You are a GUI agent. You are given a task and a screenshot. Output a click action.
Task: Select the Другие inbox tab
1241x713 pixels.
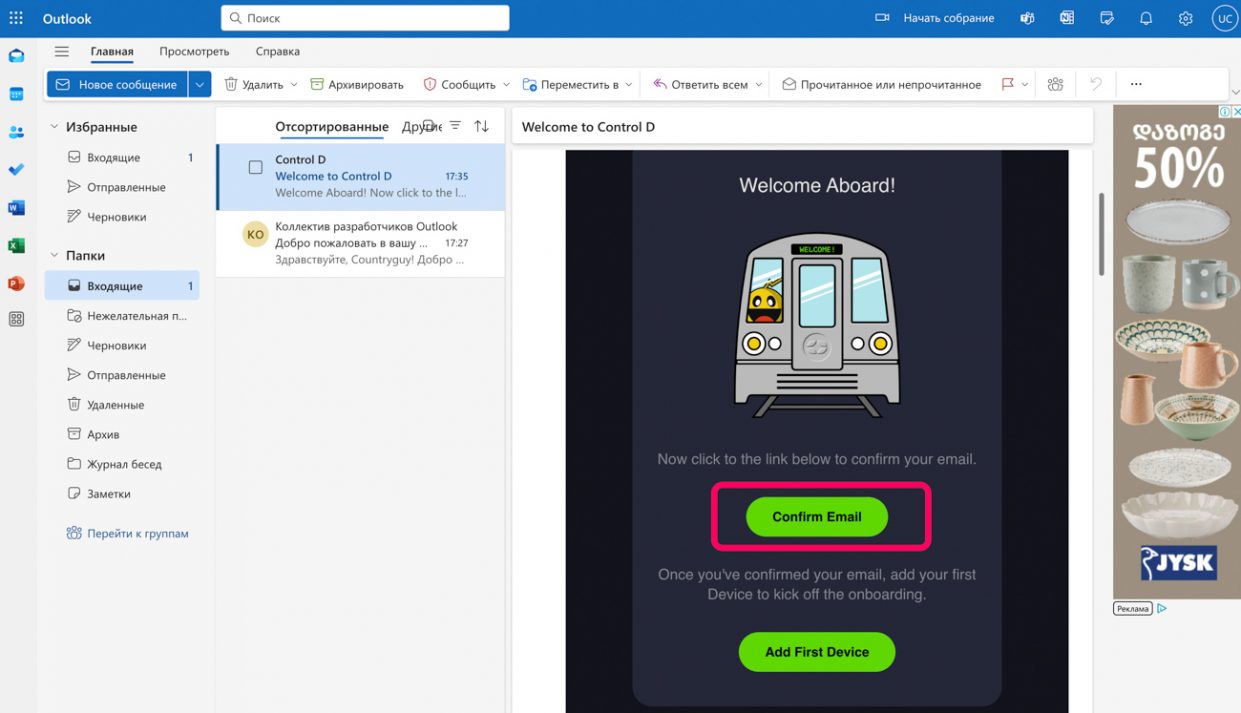tap(420, 127)
